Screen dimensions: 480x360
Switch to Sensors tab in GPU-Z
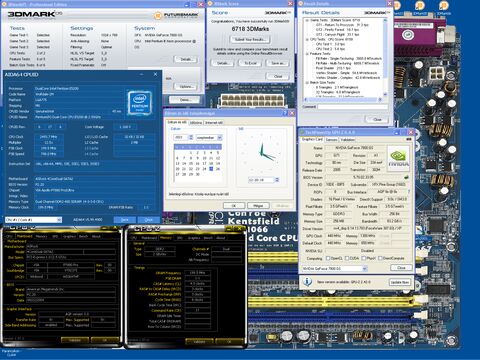pos(331,140)
